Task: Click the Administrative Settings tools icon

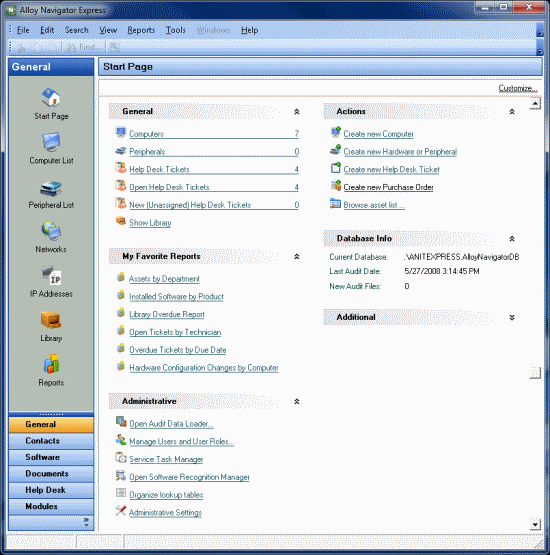Action: pos(121,511)
